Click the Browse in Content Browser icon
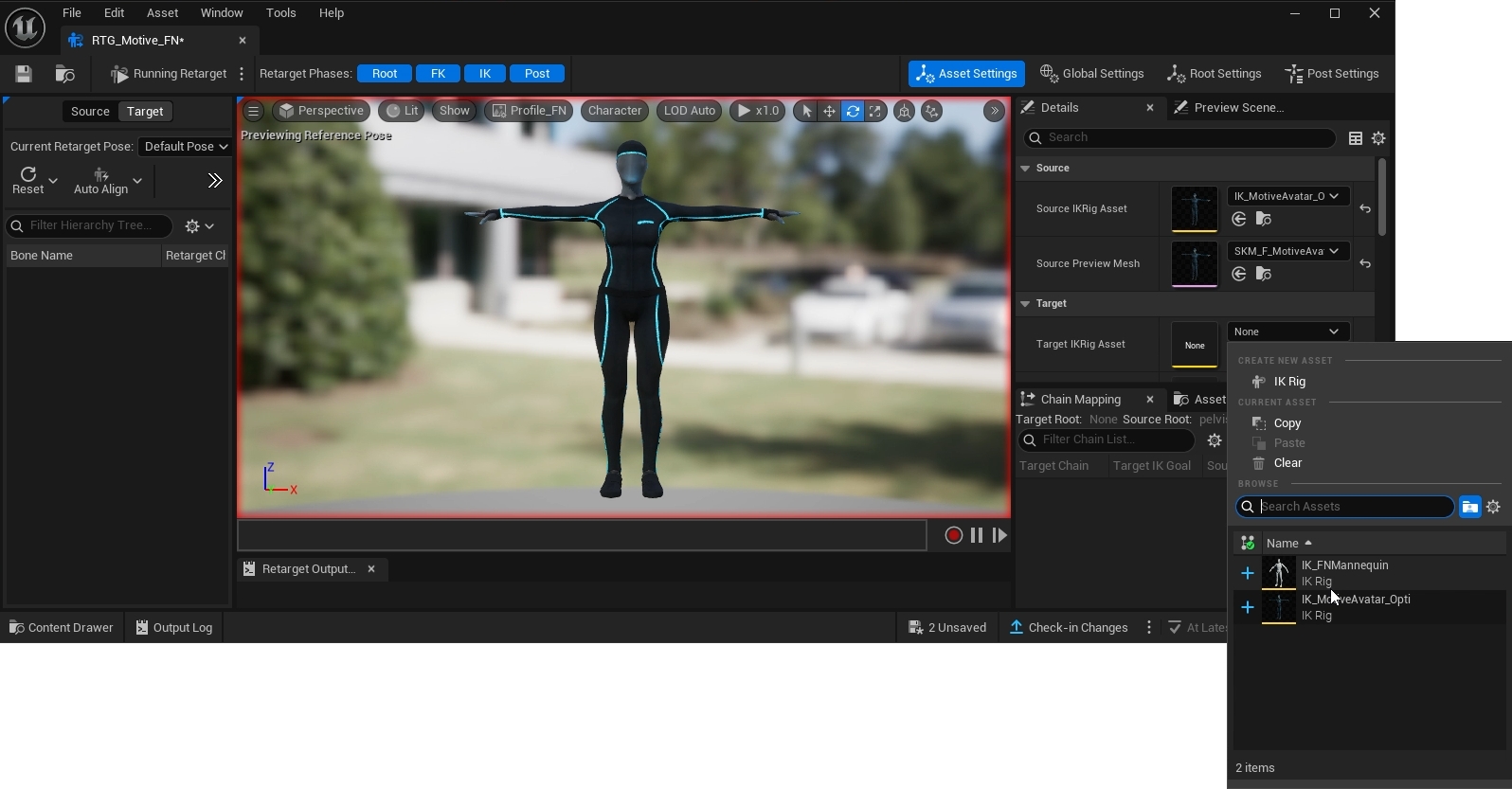The height and width of the screenshot is (789, 1512). pyautogui.click(x=64, y=74)
